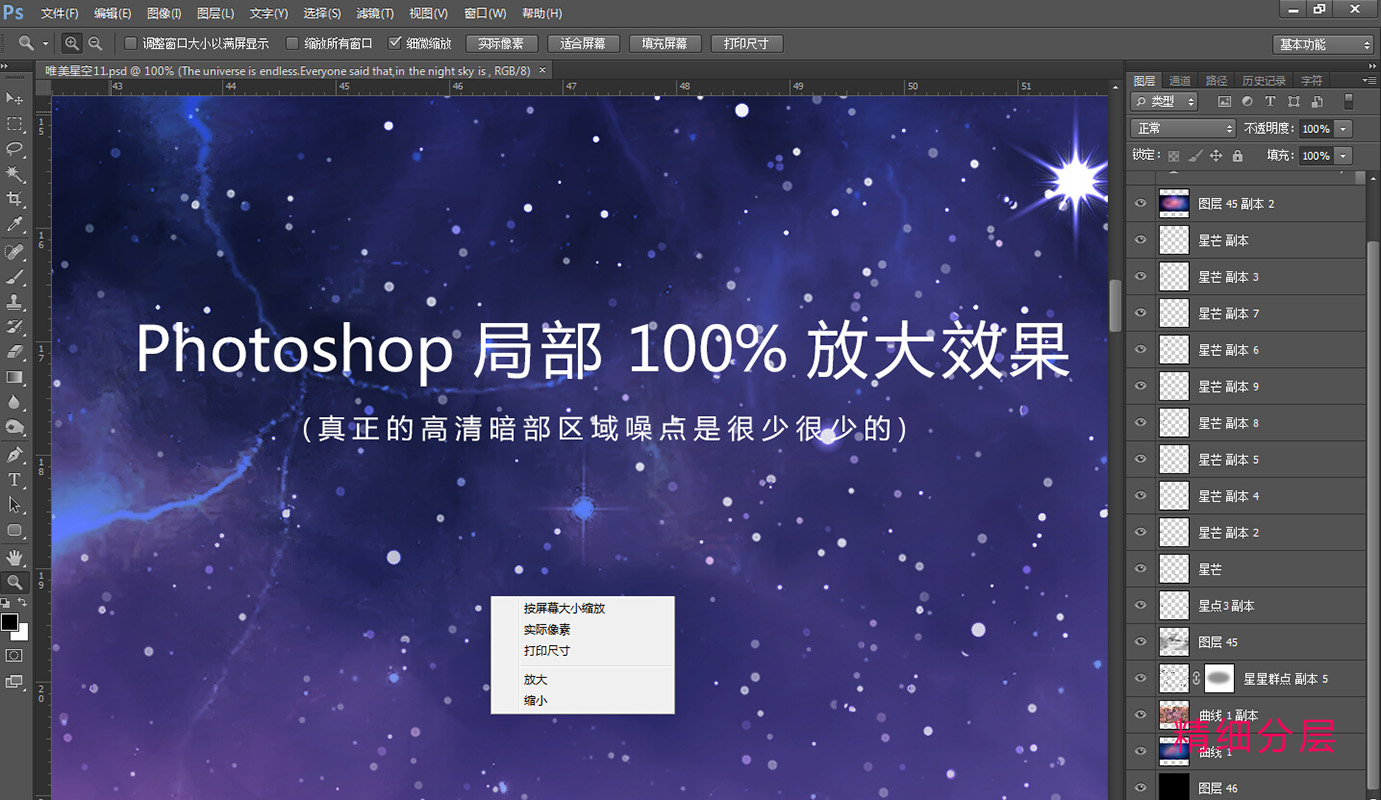Viewport: 1381px width, 800px height.
Task: Enable 缩放所有窗口 checkbox
Action: point(292,44)
